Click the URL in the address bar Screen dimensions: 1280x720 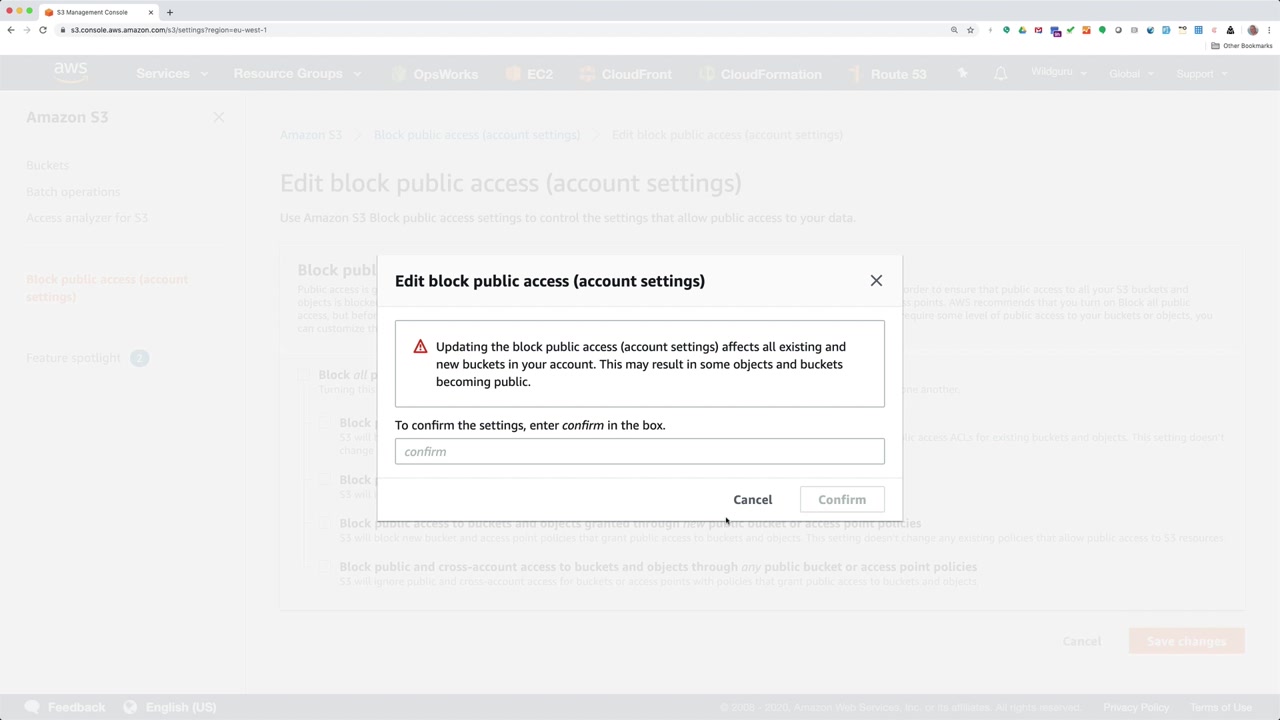tap(169, 30)
